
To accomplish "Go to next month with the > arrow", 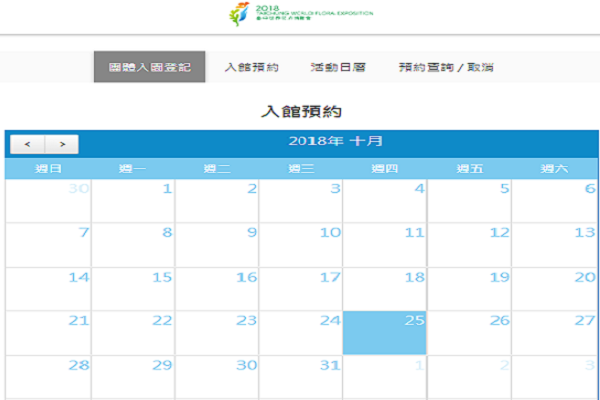I will click(61, 145).
